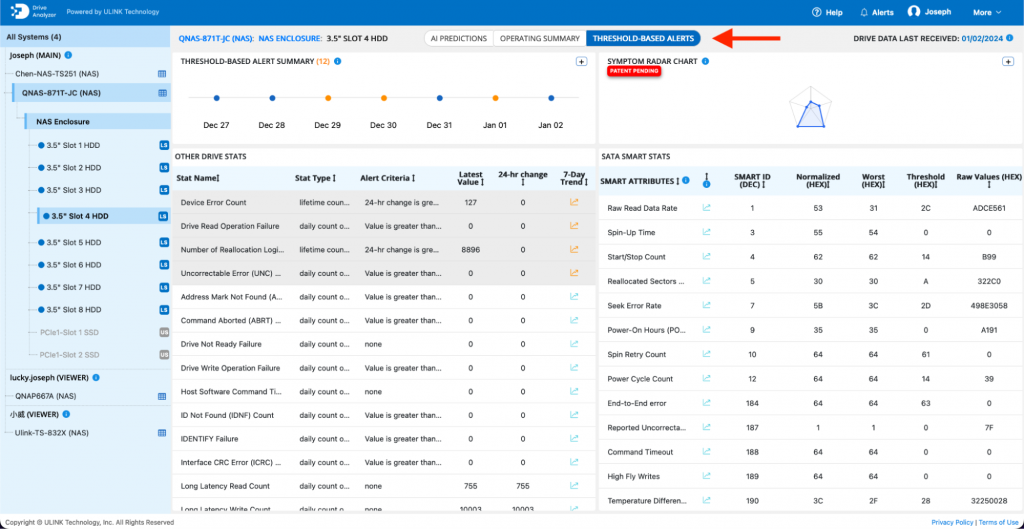Sort by Latest Value column header

tap(470, 178)
